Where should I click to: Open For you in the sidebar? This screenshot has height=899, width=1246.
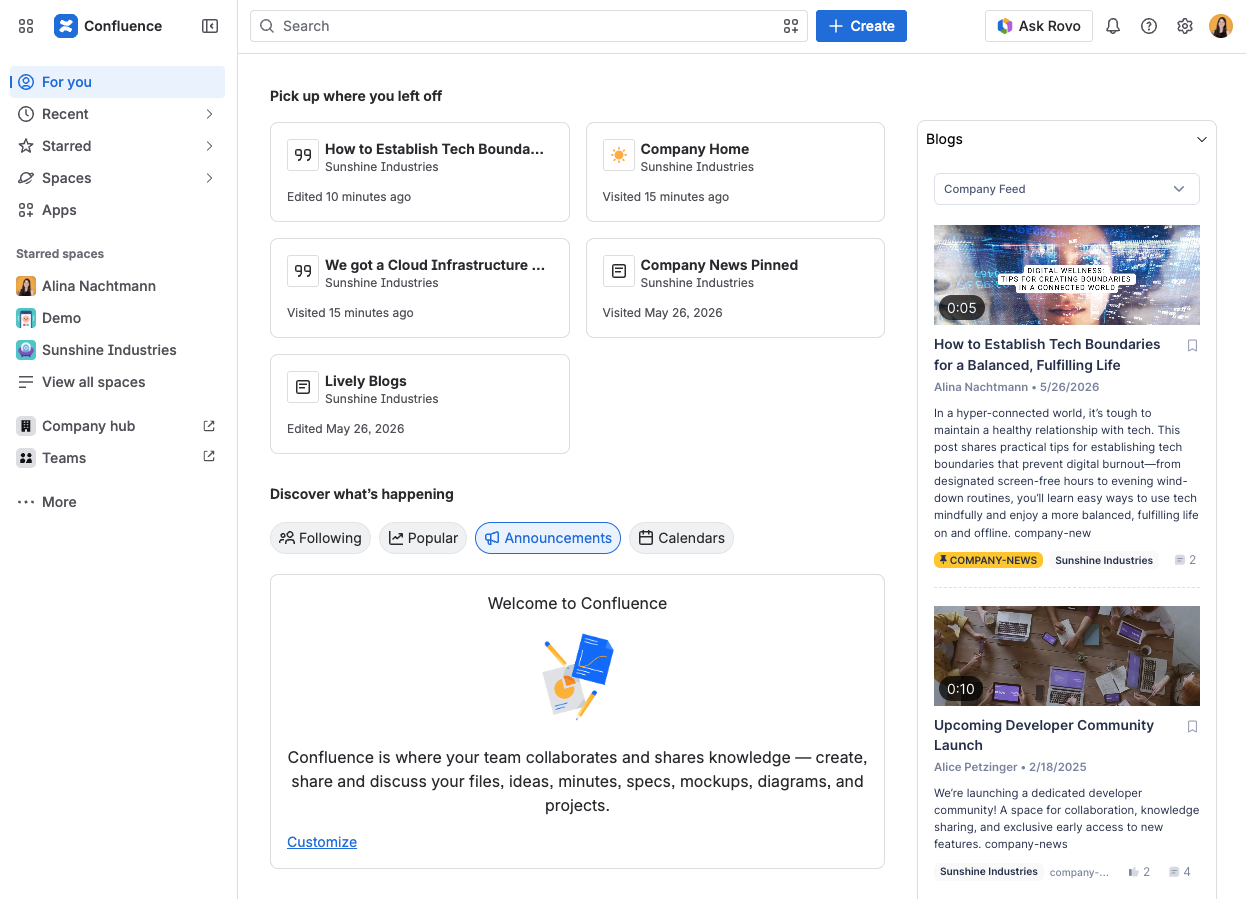pyautogui.click(x=118, y=82)
